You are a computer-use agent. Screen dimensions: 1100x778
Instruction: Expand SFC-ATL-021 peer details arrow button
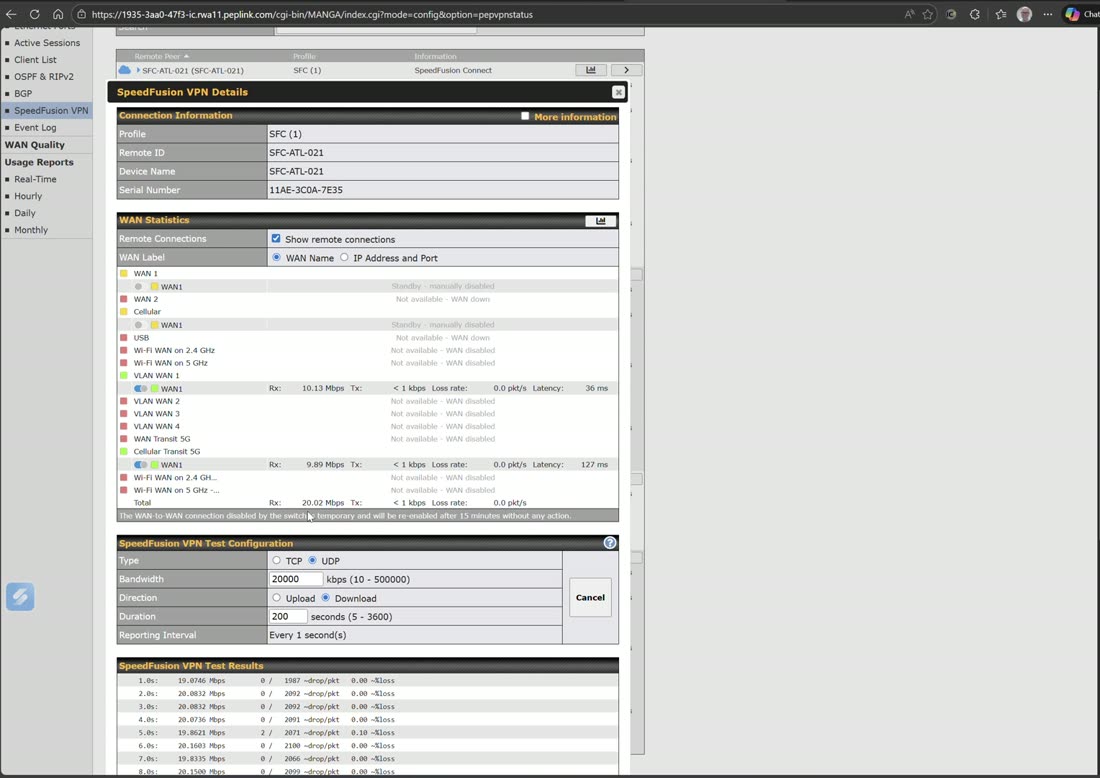(626, 70)
